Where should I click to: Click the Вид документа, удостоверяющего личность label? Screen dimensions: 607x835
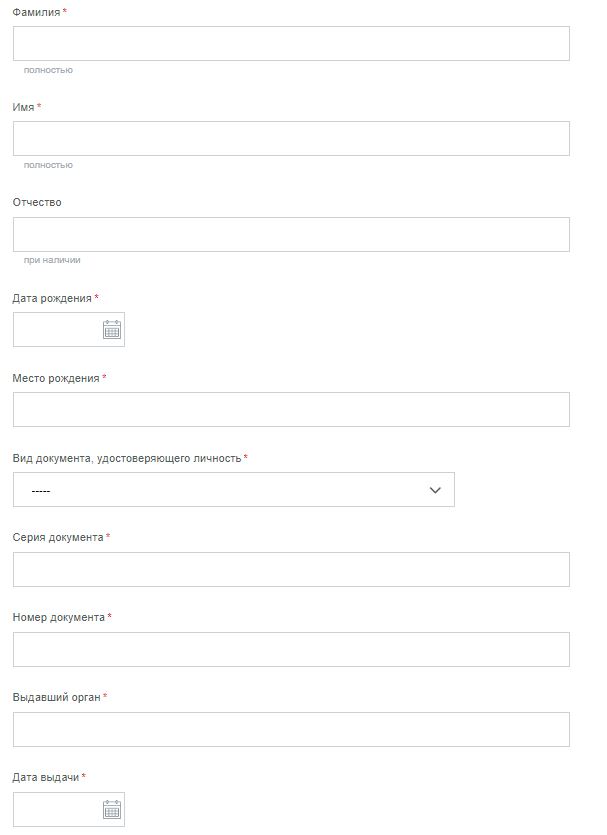[x=127, y=458]
